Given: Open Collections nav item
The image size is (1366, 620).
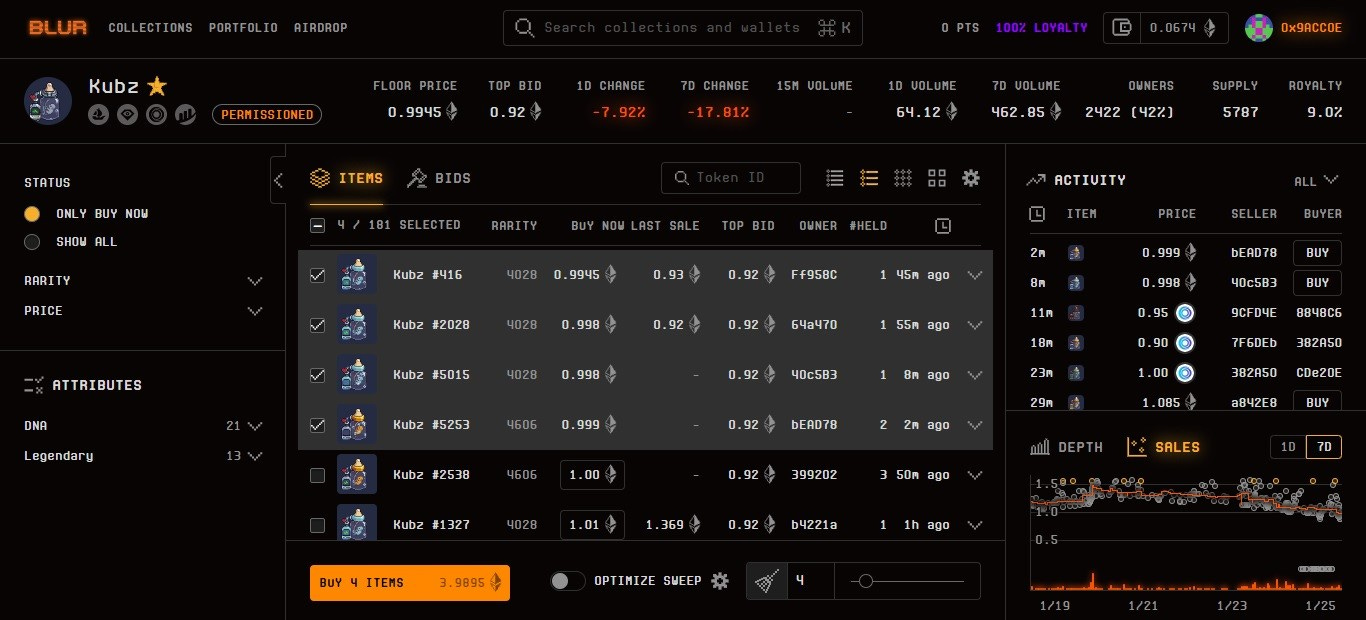Looking at the screenshot, I should coord(150,28).
